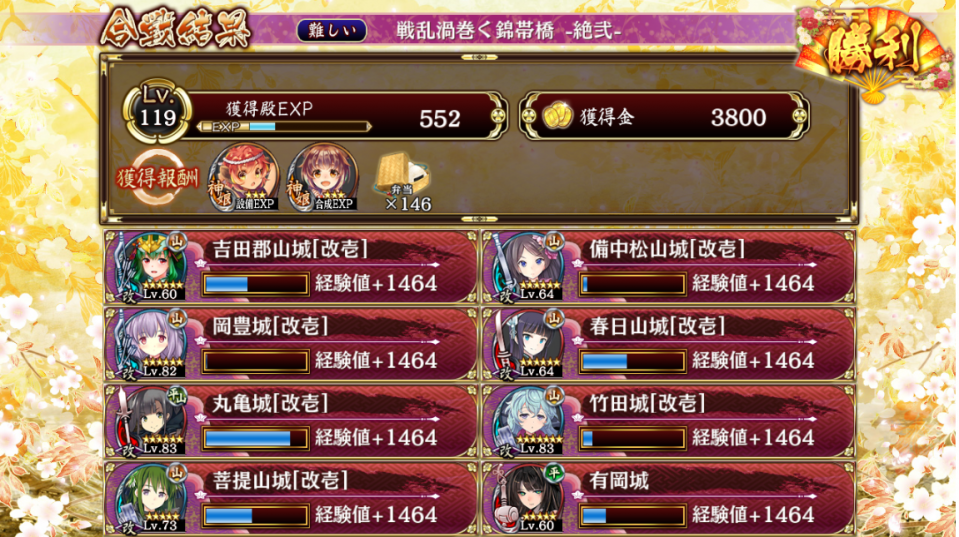Viewport: 959px width, 537px height.
Task: Click the 難しい difficulty badge
Action: click(331, 31)
